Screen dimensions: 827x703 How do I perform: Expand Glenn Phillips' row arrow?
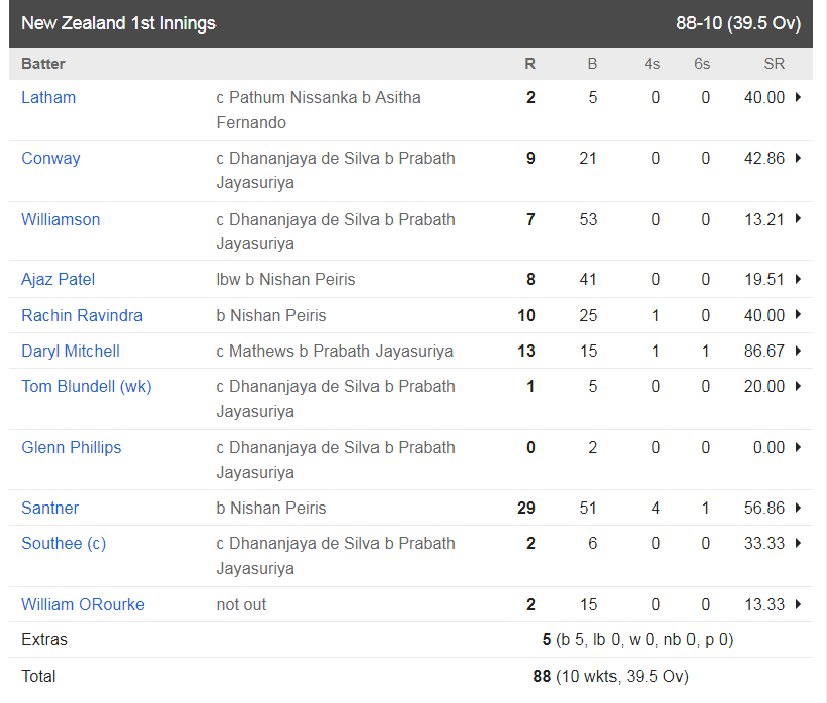[798, 447]
